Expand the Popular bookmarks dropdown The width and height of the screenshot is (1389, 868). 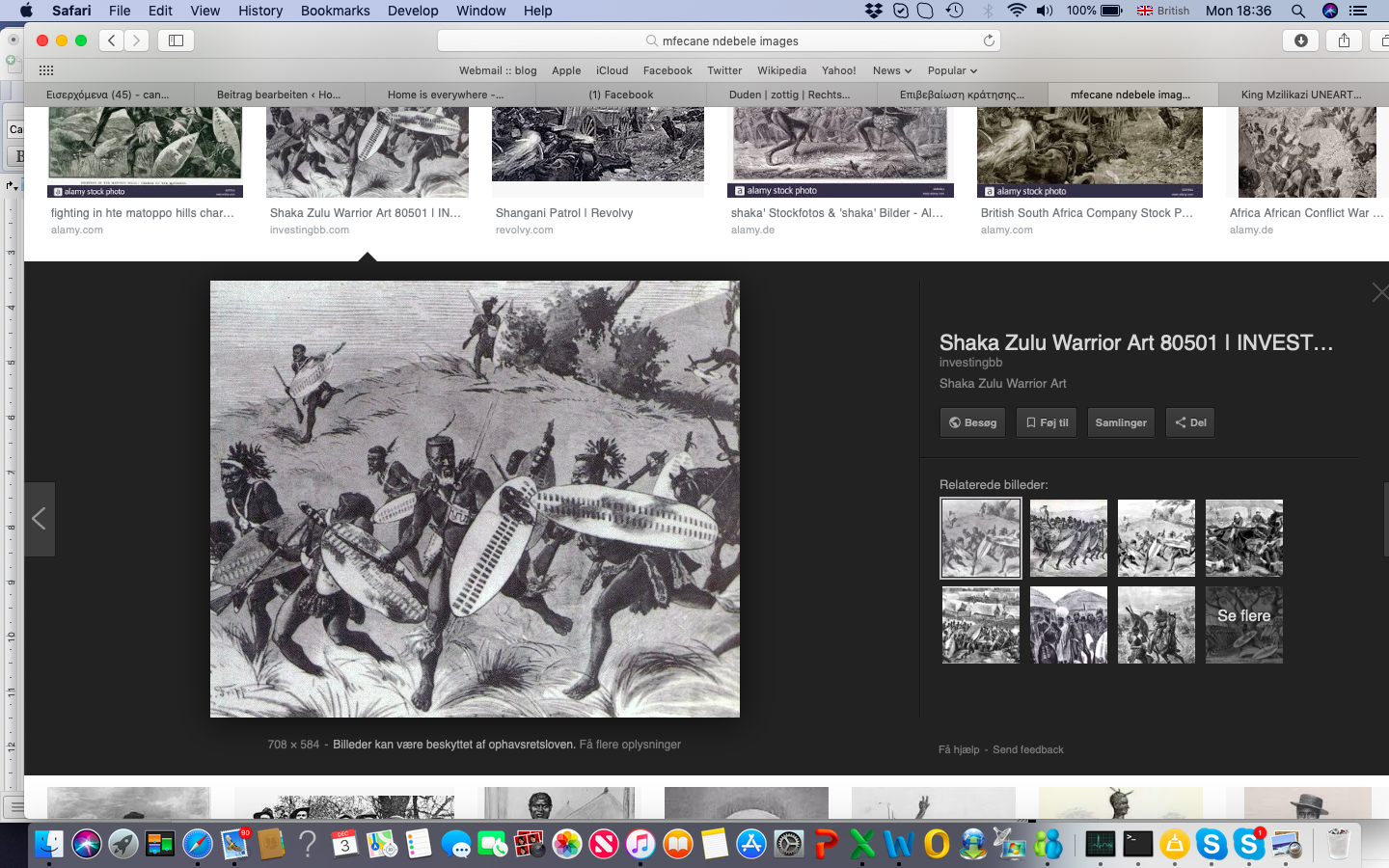(952, 70)
